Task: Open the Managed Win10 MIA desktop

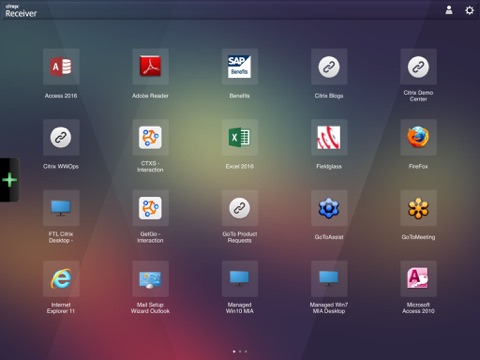Action: (x=240, y=279)
